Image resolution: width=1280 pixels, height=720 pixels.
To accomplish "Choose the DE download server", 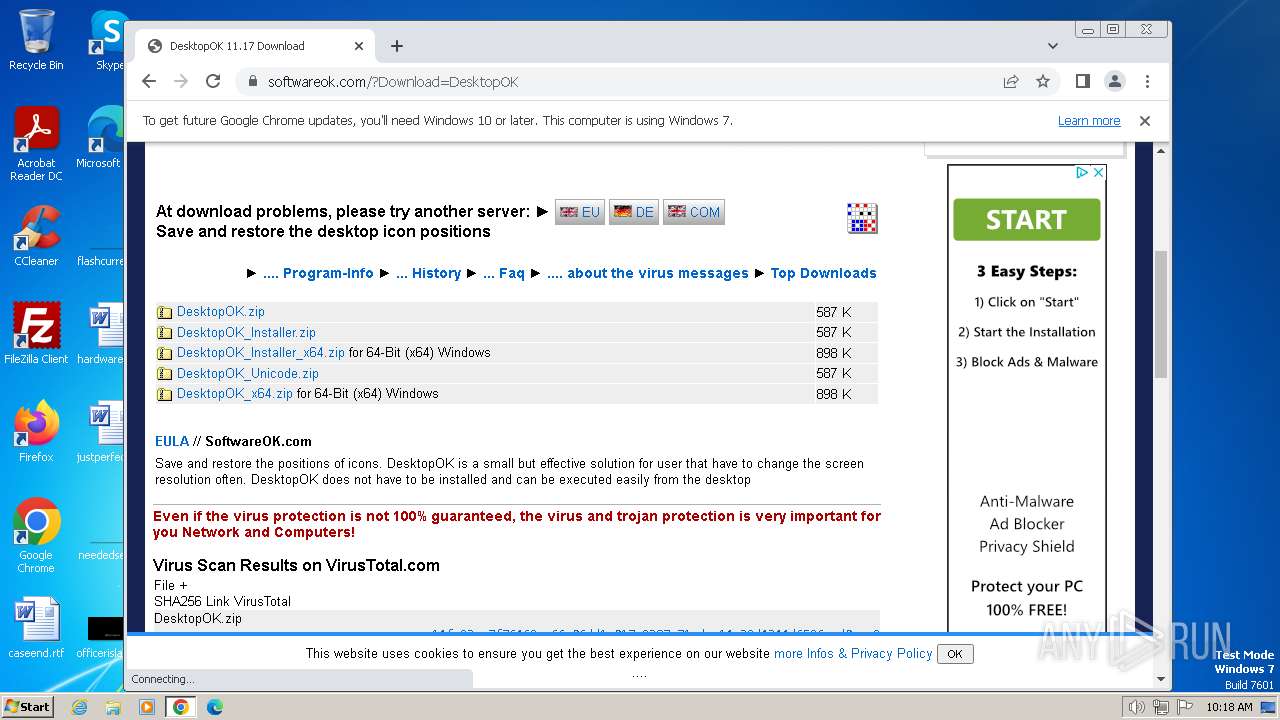I will tap(634, 212).
